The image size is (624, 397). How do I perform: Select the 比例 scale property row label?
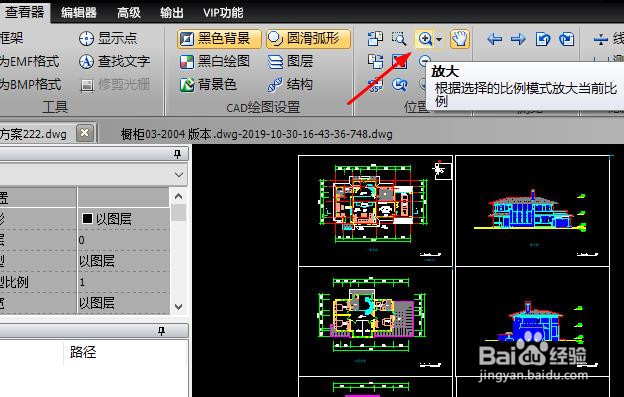click(x=14, y=282)
